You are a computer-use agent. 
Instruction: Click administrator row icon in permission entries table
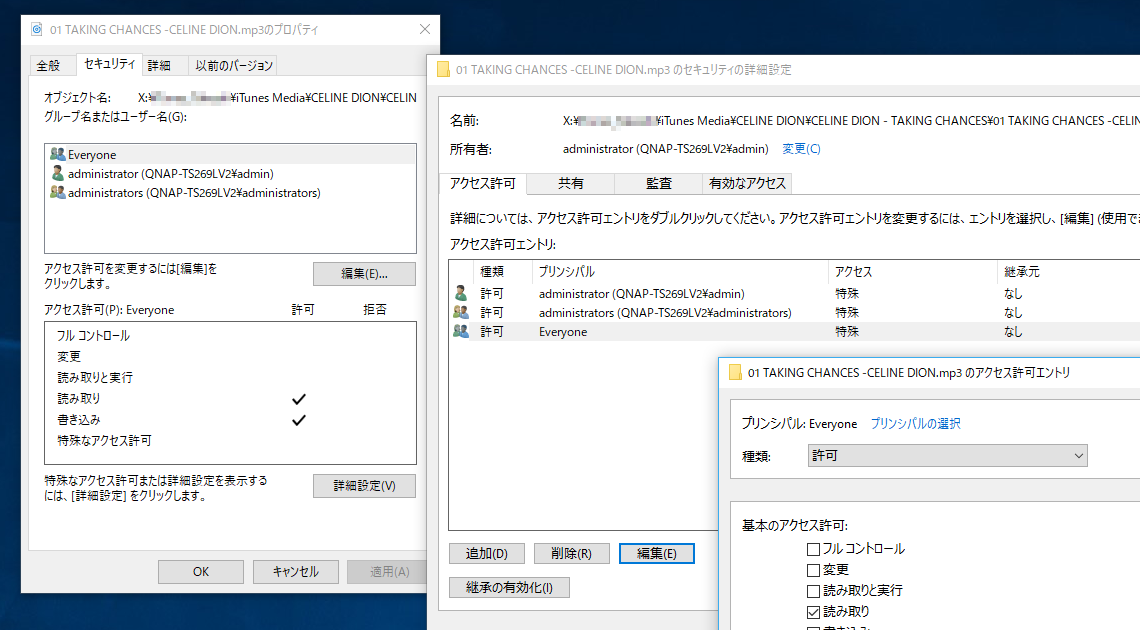461,294
